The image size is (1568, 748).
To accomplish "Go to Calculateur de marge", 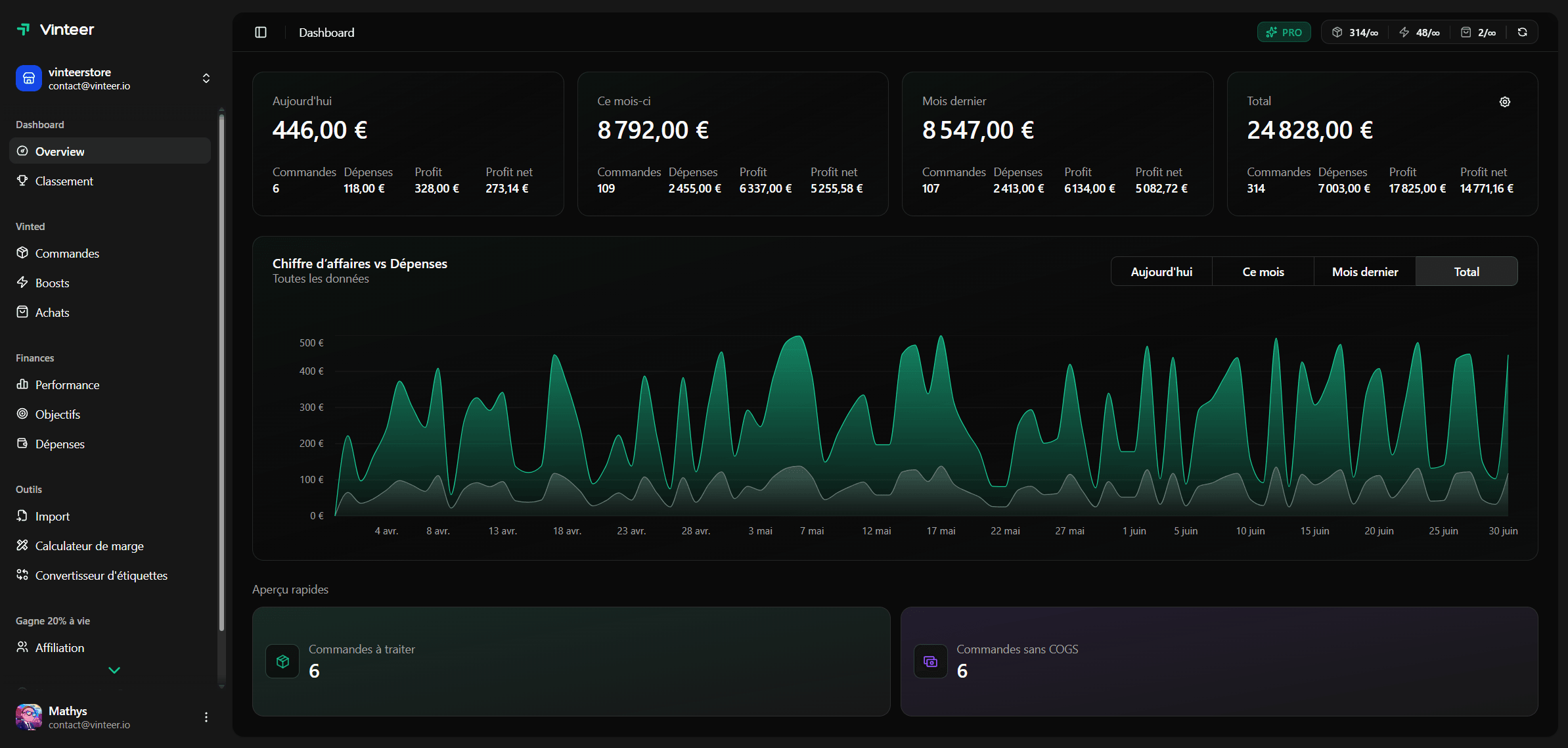I will 89,546.
